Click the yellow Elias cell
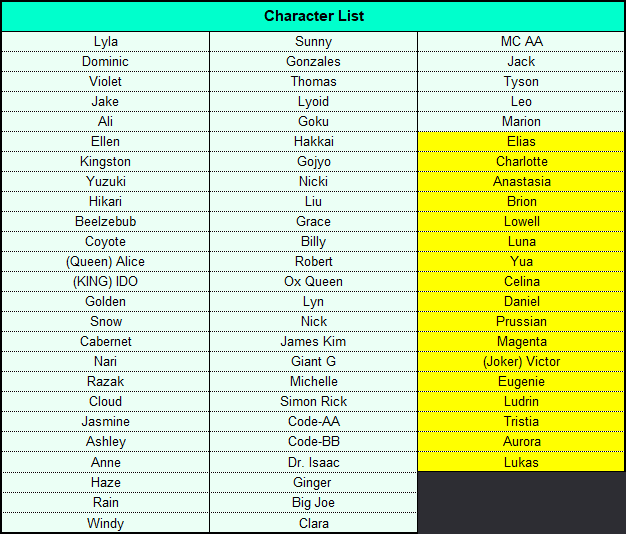This screenshot has height=534, width=626. pos(521,141)
